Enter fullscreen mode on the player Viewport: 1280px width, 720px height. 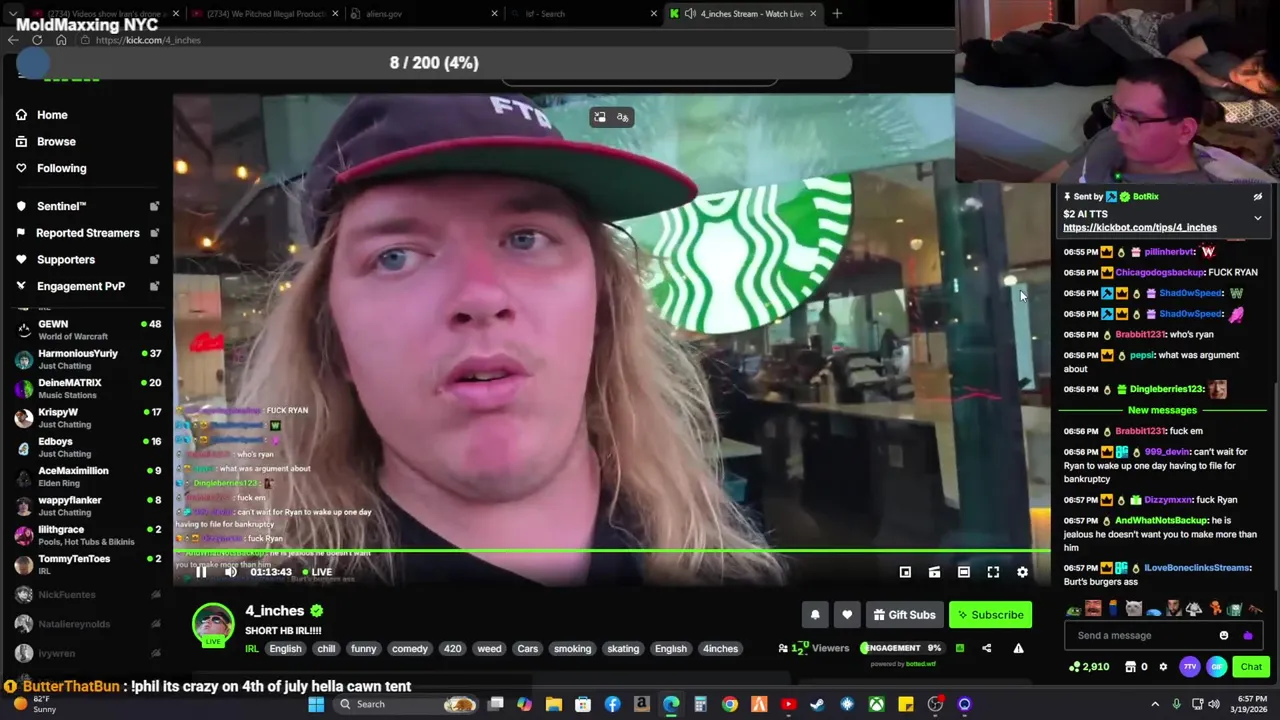(x=993, y=572)
